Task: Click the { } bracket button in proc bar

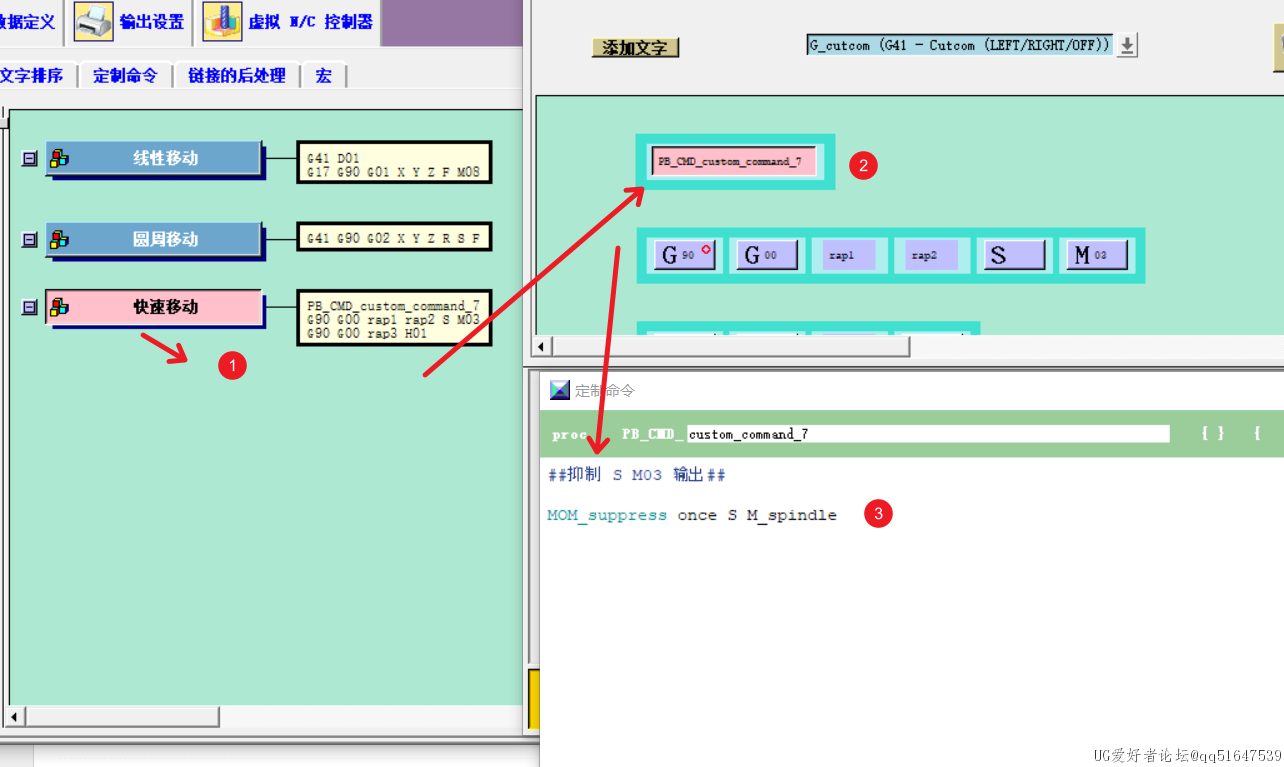Action: tap(1212, 434)
